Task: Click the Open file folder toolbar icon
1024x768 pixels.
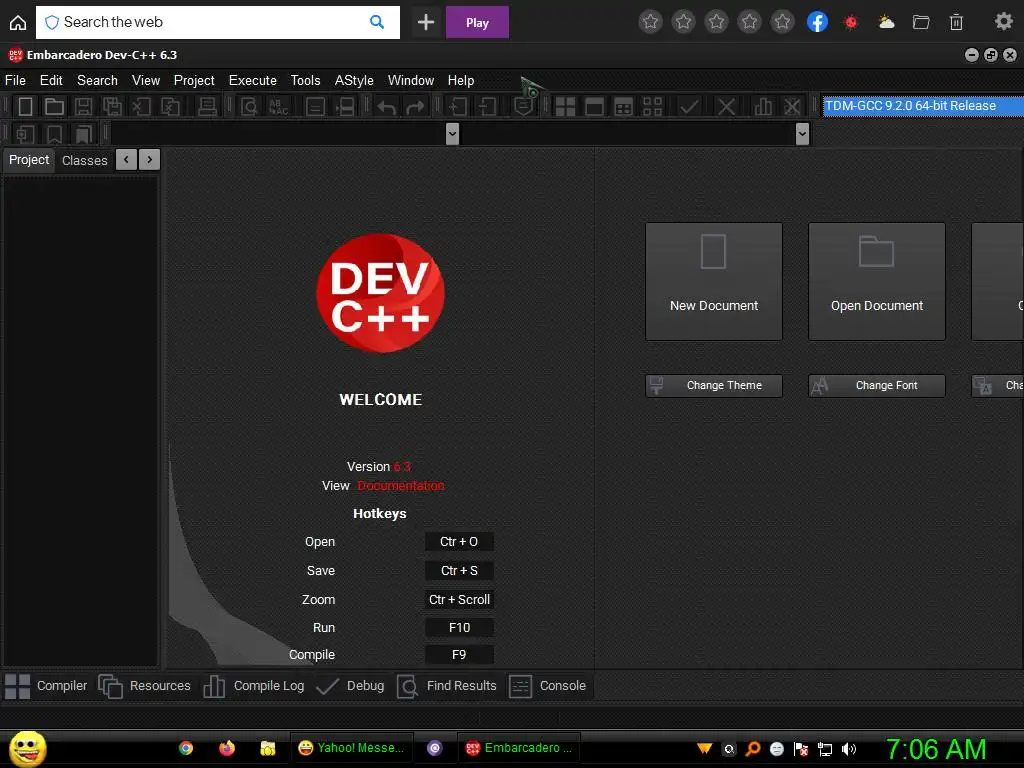Action: pos(54,106)
